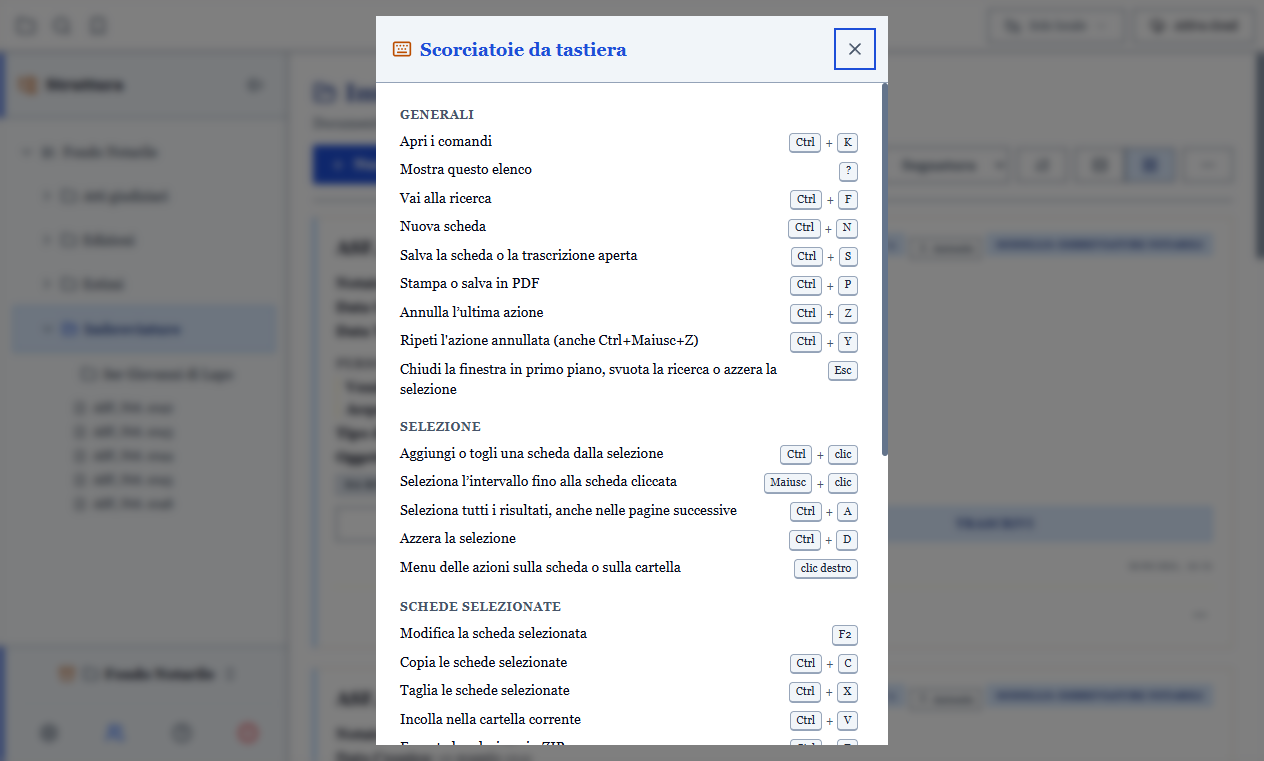The width and height of the screenshot is (1264, 761).
Task: Click the K key badge
Action: [x=847, y=143]
